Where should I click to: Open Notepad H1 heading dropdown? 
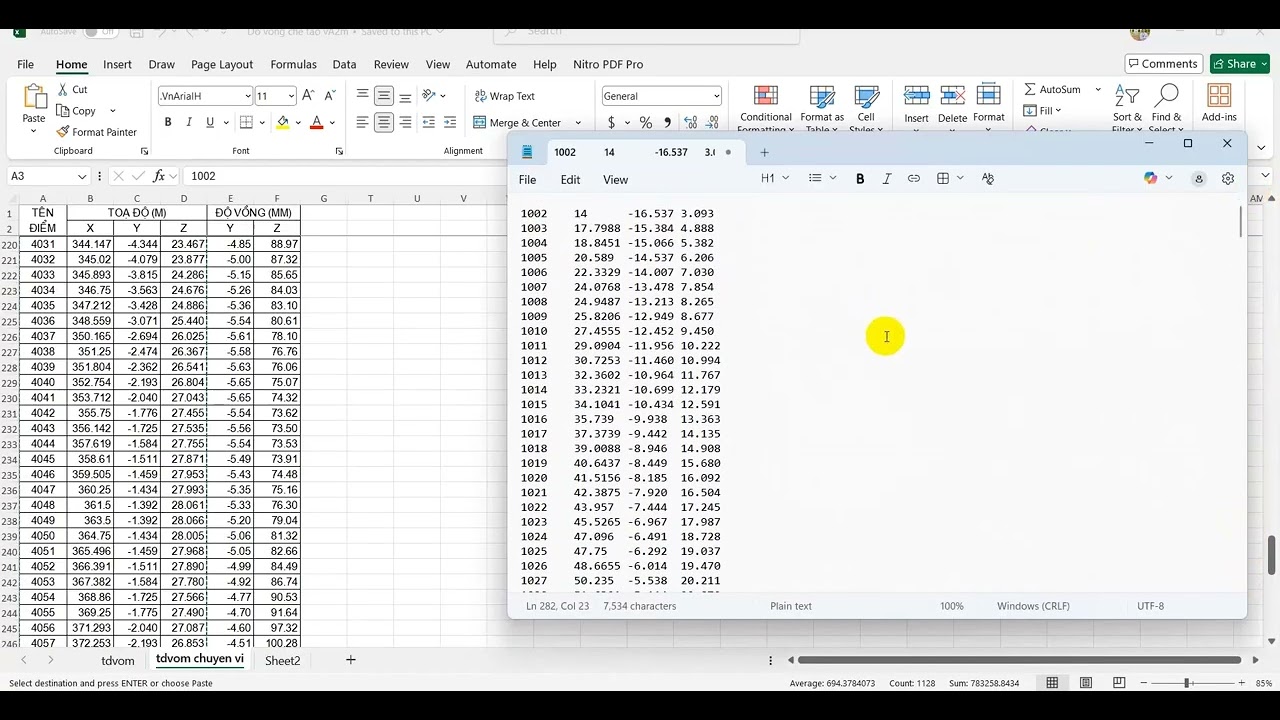775,178
